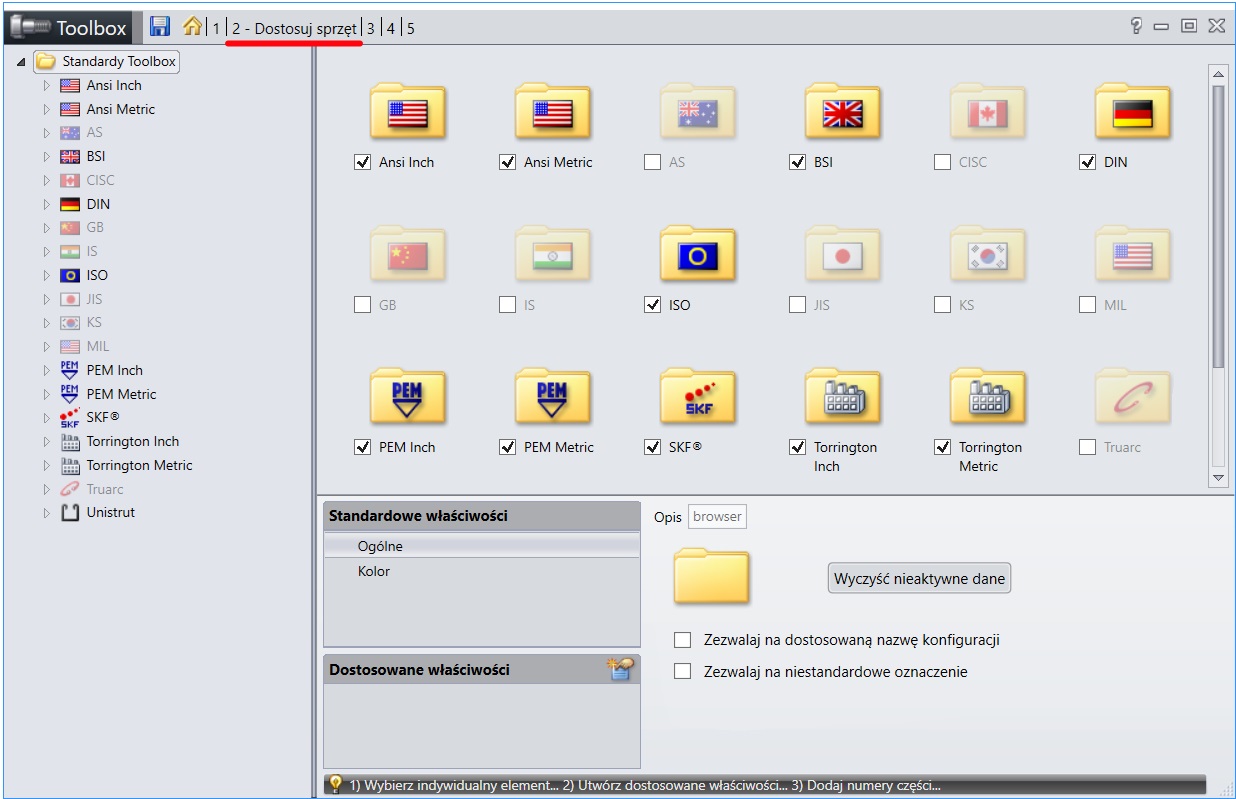Go to step 5 tab
This screenshot has width=1236, height=799.
coord(411,28)
